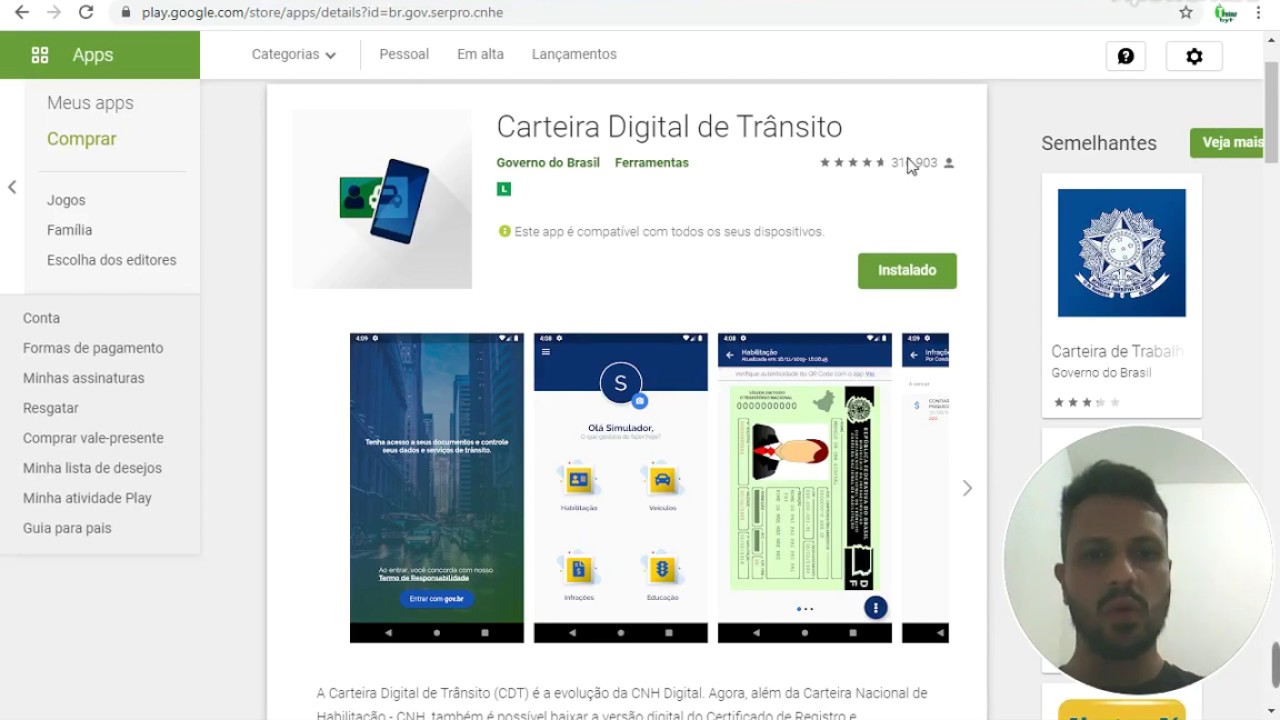This screenshot has height=720, width=1280.
Task: Click the star rating next to 31.903
Action: click(x=852, y=162)
